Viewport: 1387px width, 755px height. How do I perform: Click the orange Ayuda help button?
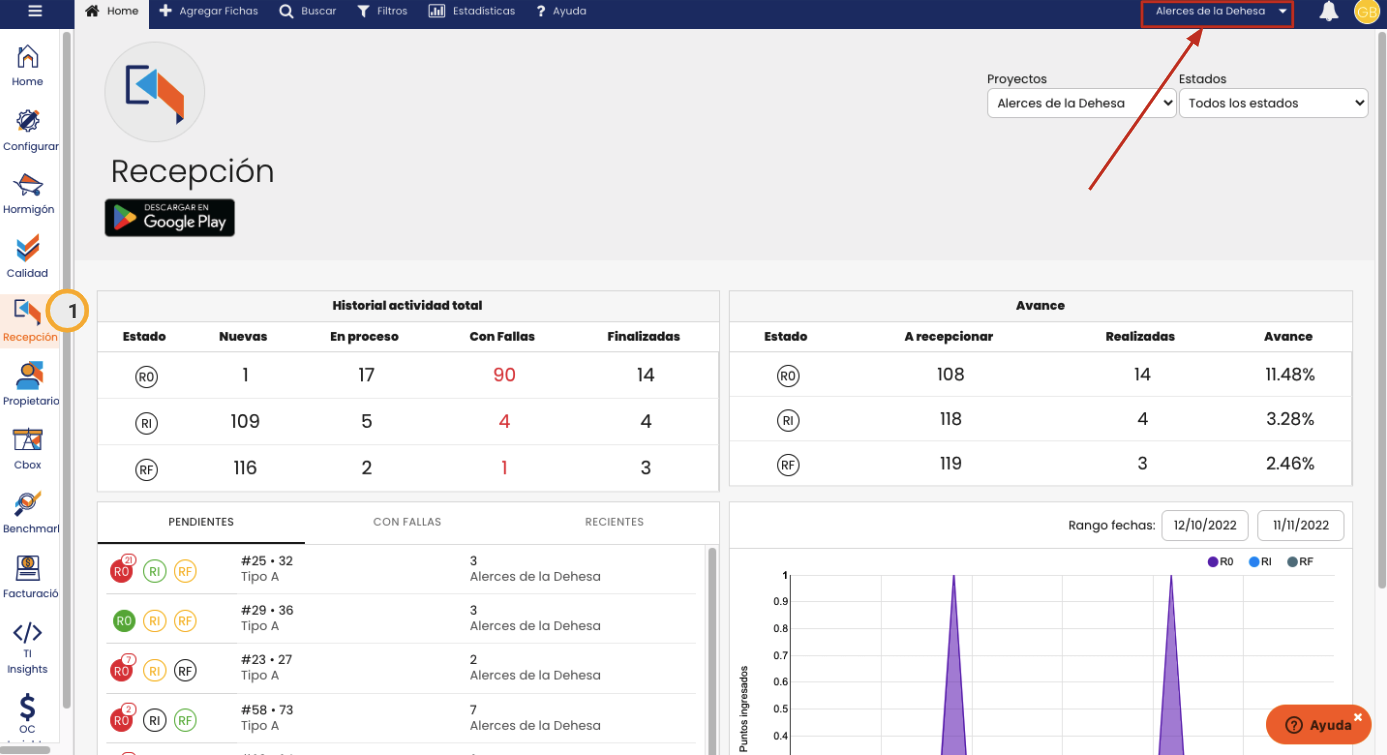coord(1318,725)
